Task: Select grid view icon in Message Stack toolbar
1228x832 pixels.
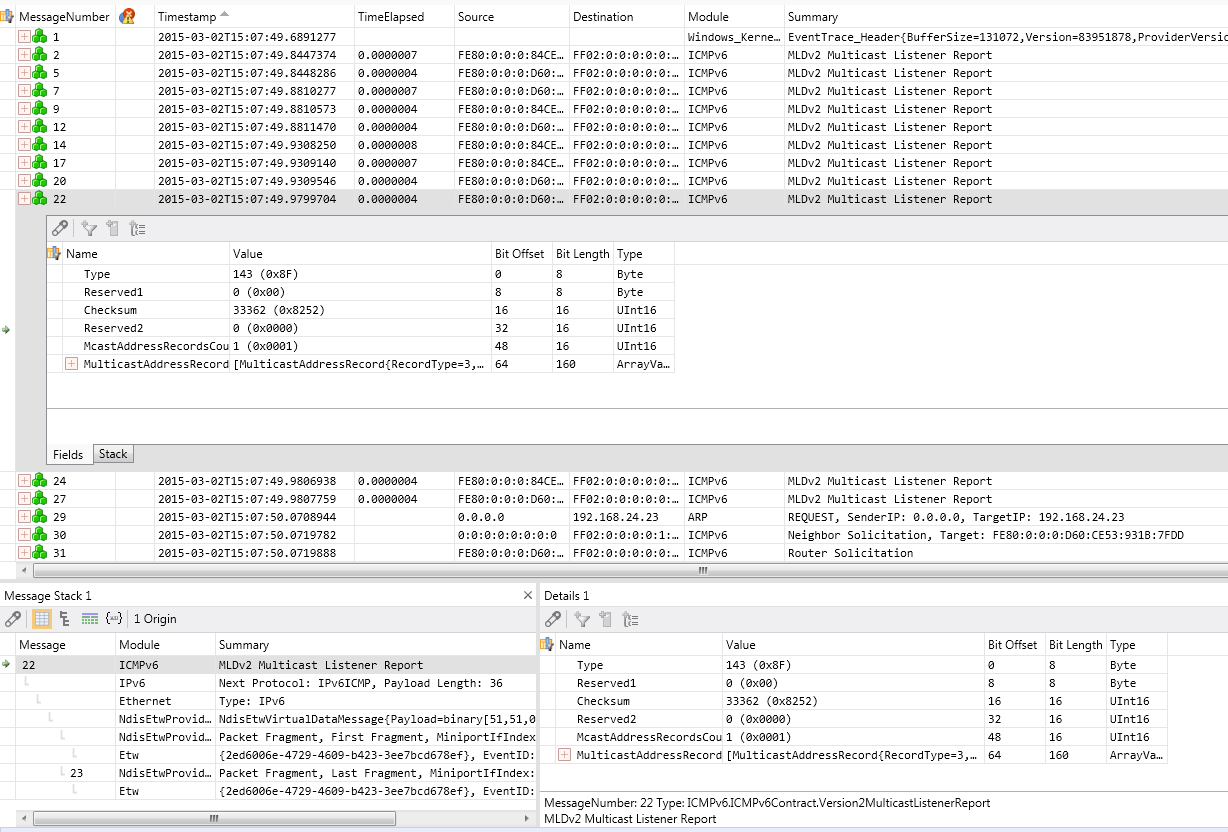Action: [42, 619]
